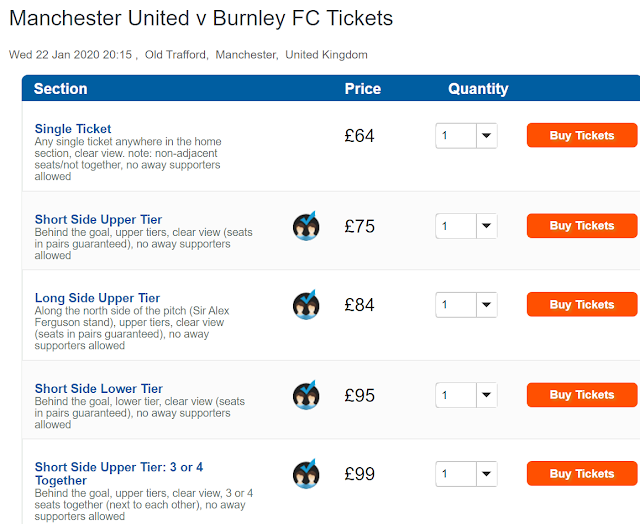
Task: Click the seats icon for 3 or 4 Together
Action: (306, 474)
